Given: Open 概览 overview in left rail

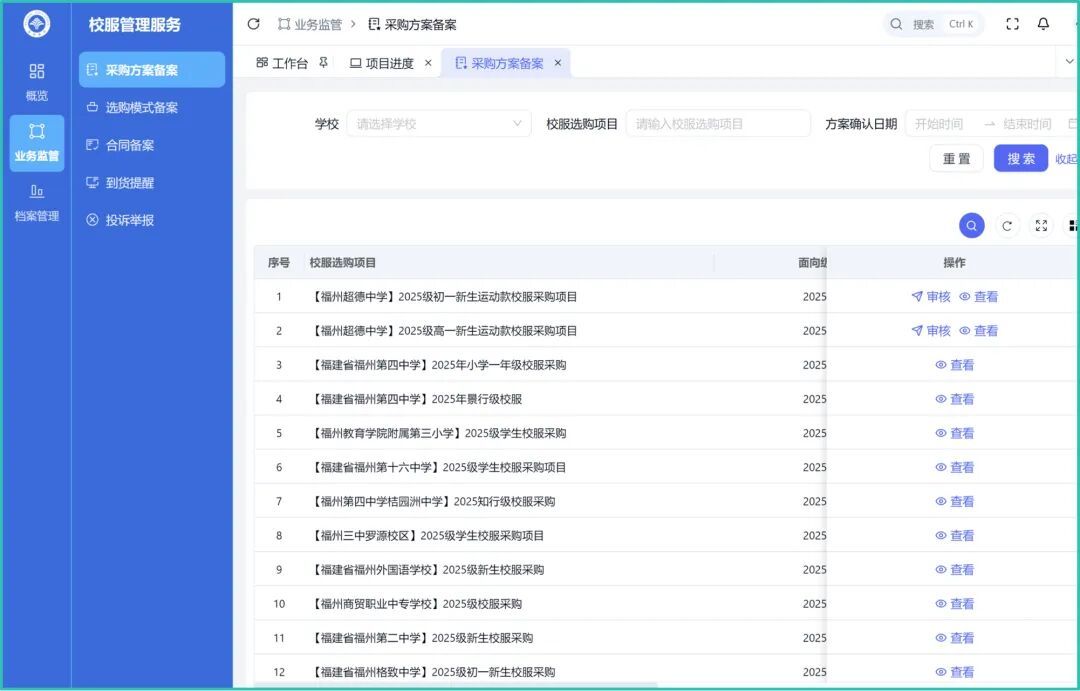Looking at the screenshot, I should [x=37, y=82].
